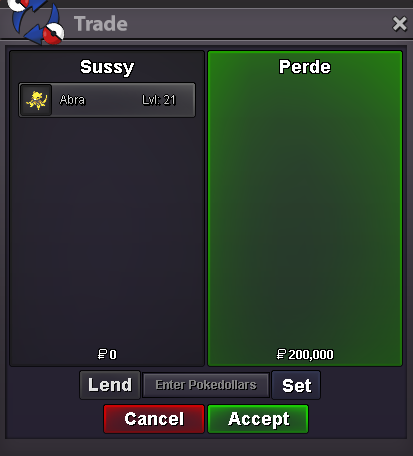The image size is (413, 456).
Task: Click the Abra name label
Action: click(72, 100)
